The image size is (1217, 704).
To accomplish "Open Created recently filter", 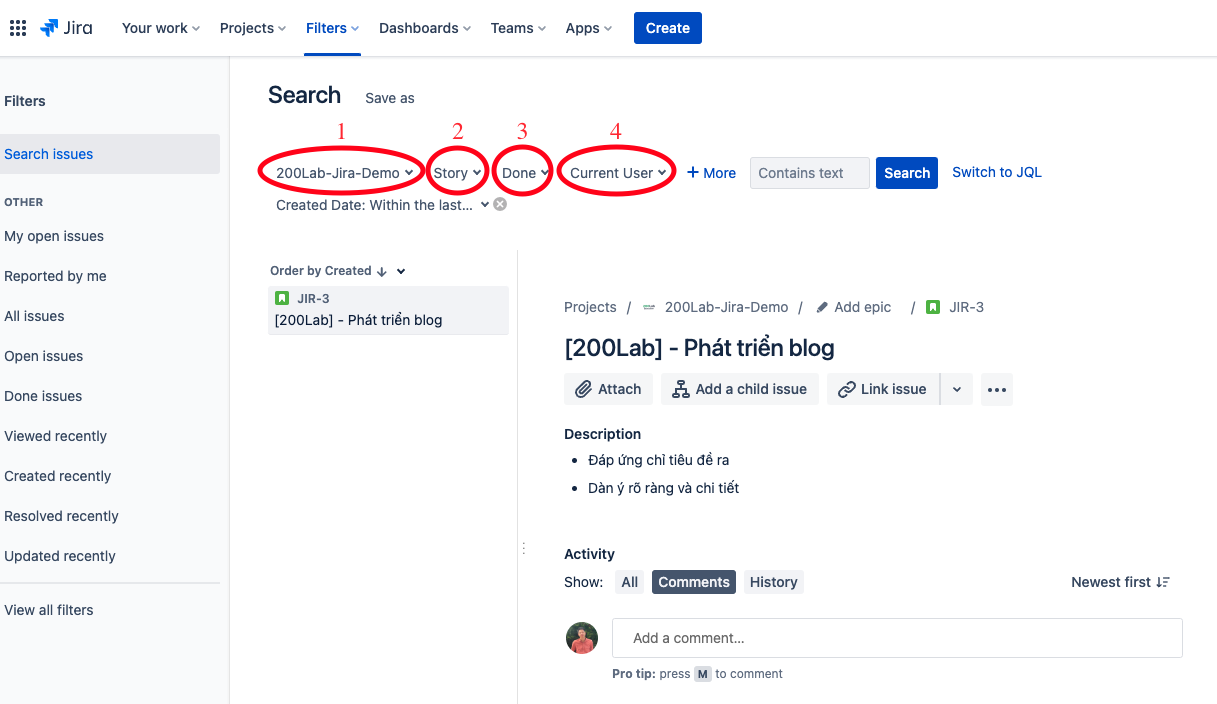I will pos(57,476).
